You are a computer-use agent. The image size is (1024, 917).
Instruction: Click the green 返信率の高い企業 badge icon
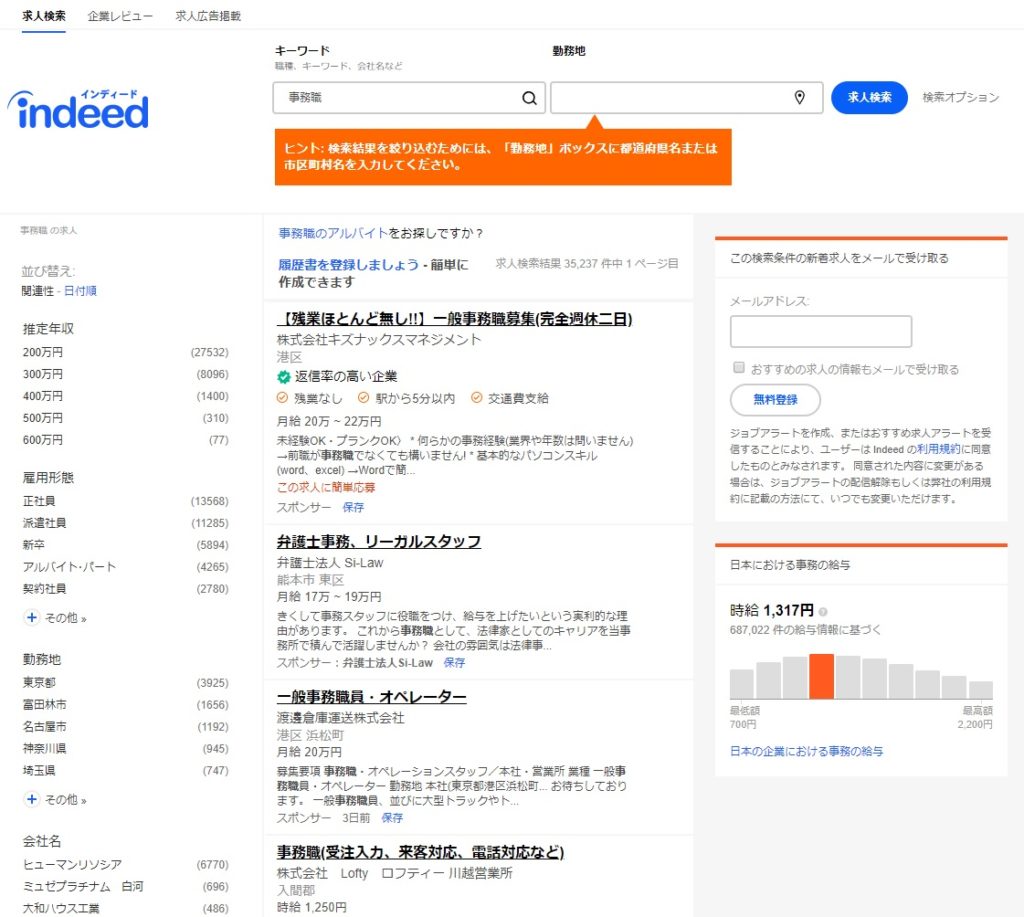click(x=283, y=376)
